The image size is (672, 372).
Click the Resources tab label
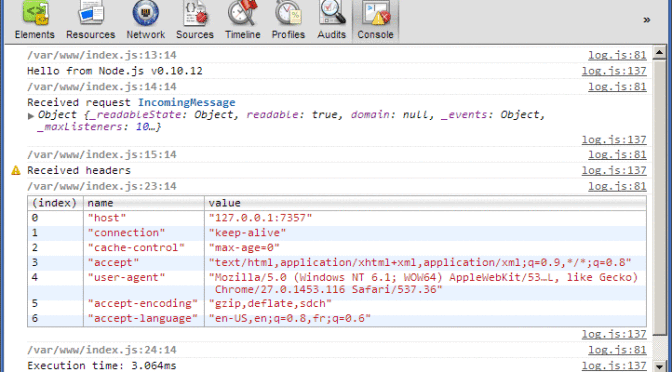91,35
